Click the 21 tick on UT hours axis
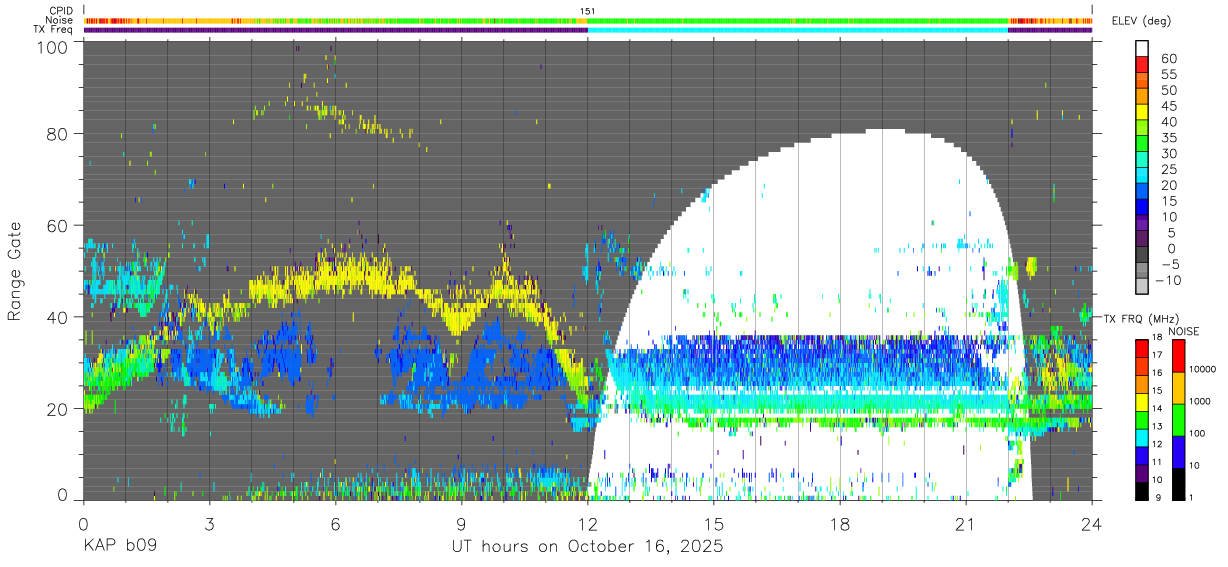Image resolution: width=1228 pixels, height=567 pixels. [x=966, y=524]
